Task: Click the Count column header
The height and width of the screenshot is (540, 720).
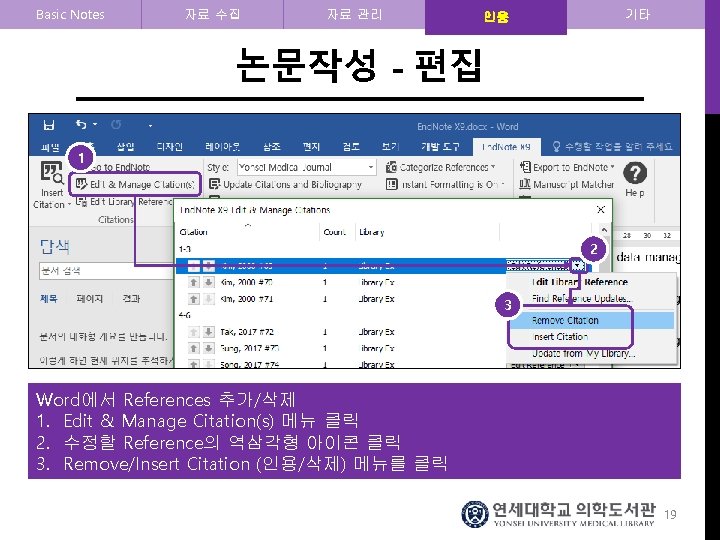Action: pyautogui.click(x=334, y=232)
